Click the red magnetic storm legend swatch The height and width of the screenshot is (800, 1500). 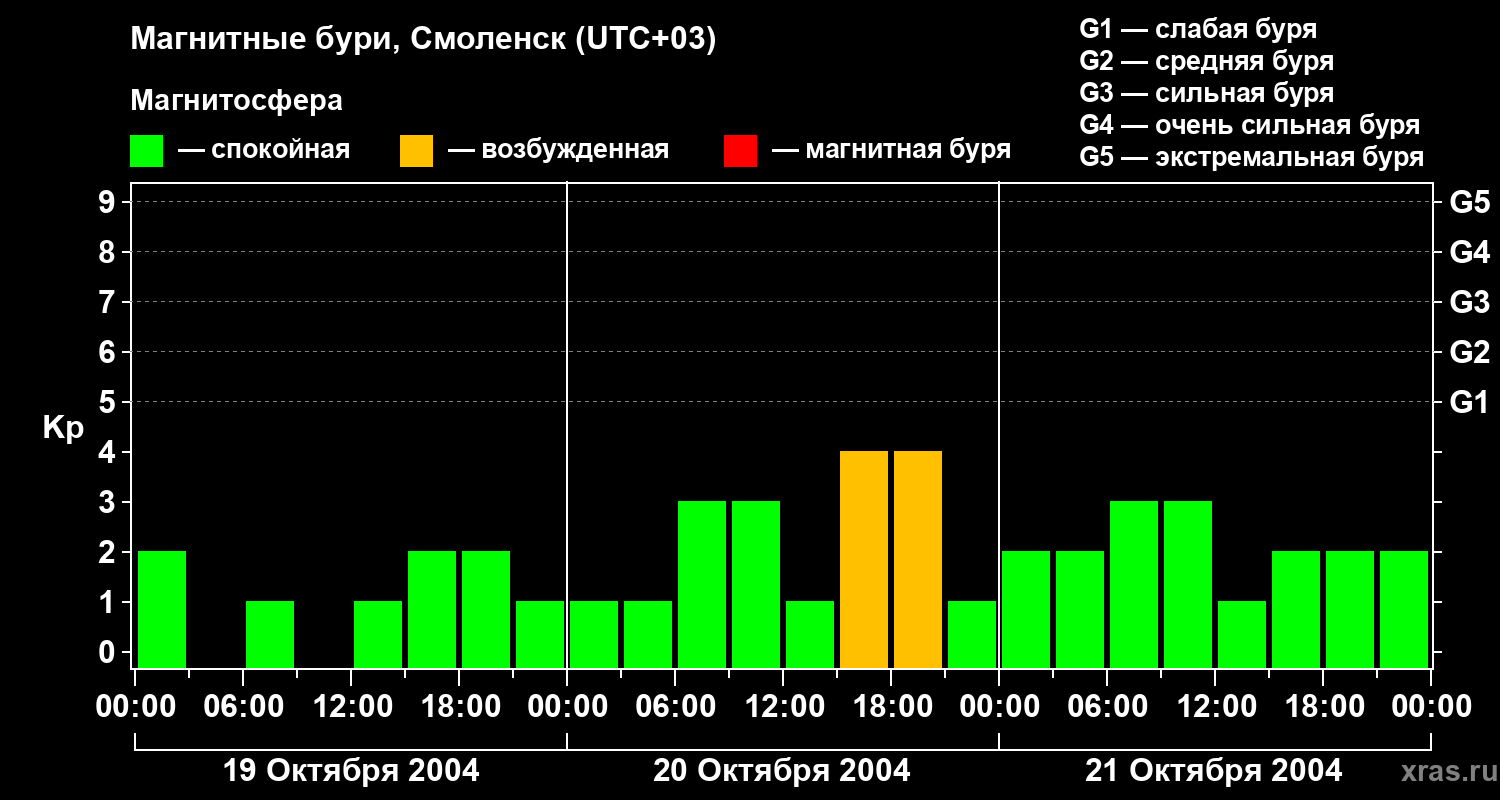[740, 151]
